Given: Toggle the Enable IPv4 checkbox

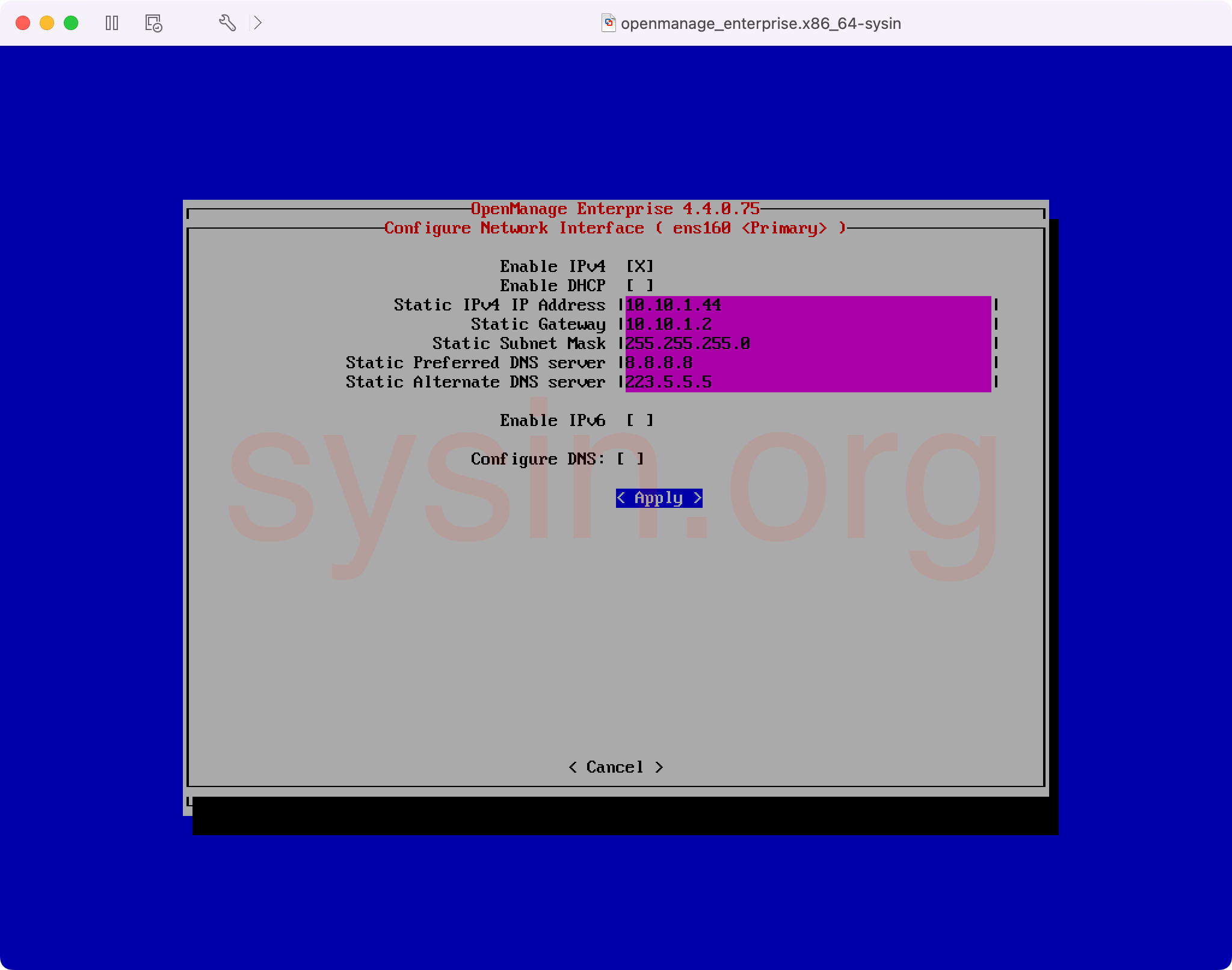Looking at the screenshot, I should point(639,267).
